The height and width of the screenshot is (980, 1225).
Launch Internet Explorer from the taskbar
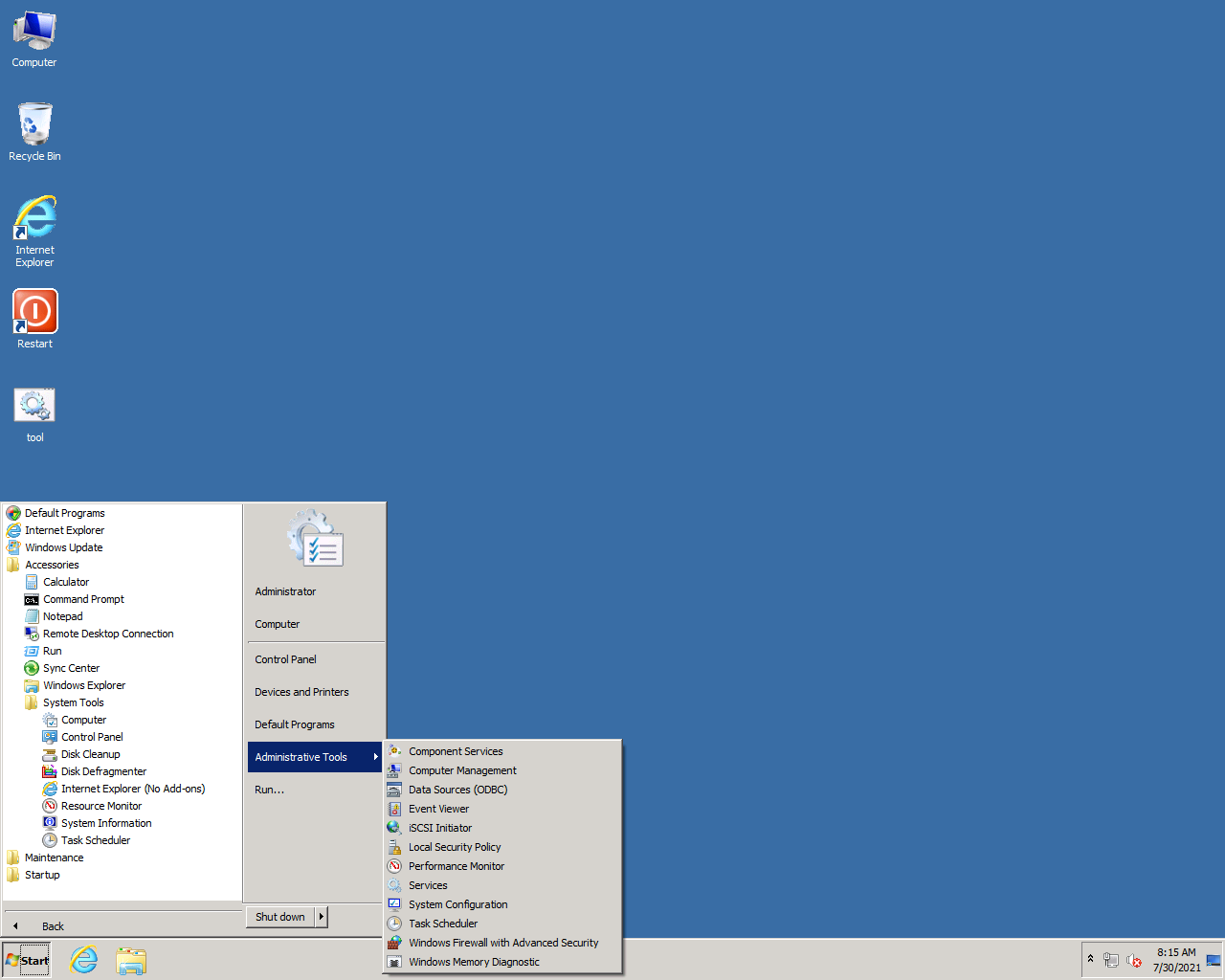[x=84, y=960]
